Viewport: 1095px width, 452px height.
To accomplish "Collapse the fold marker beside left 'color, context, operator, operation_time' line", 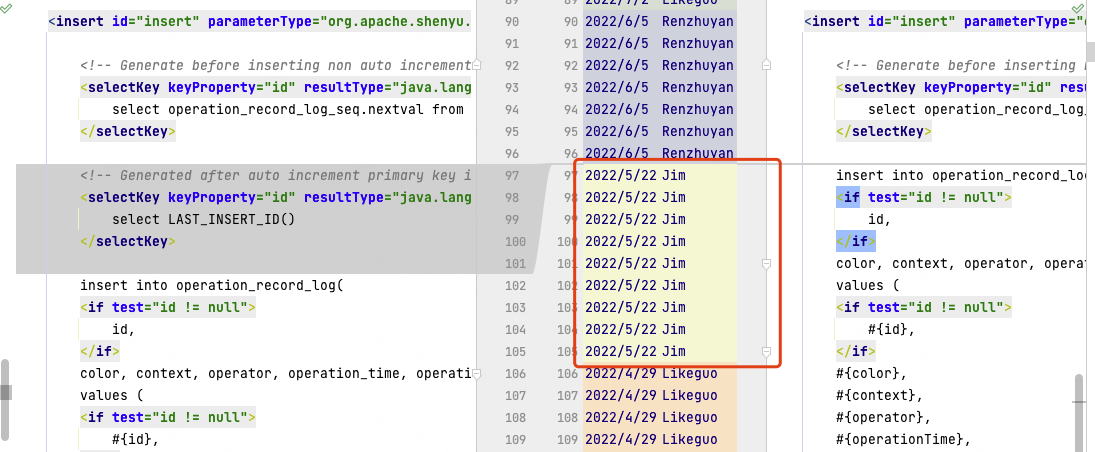I will 477,374.
